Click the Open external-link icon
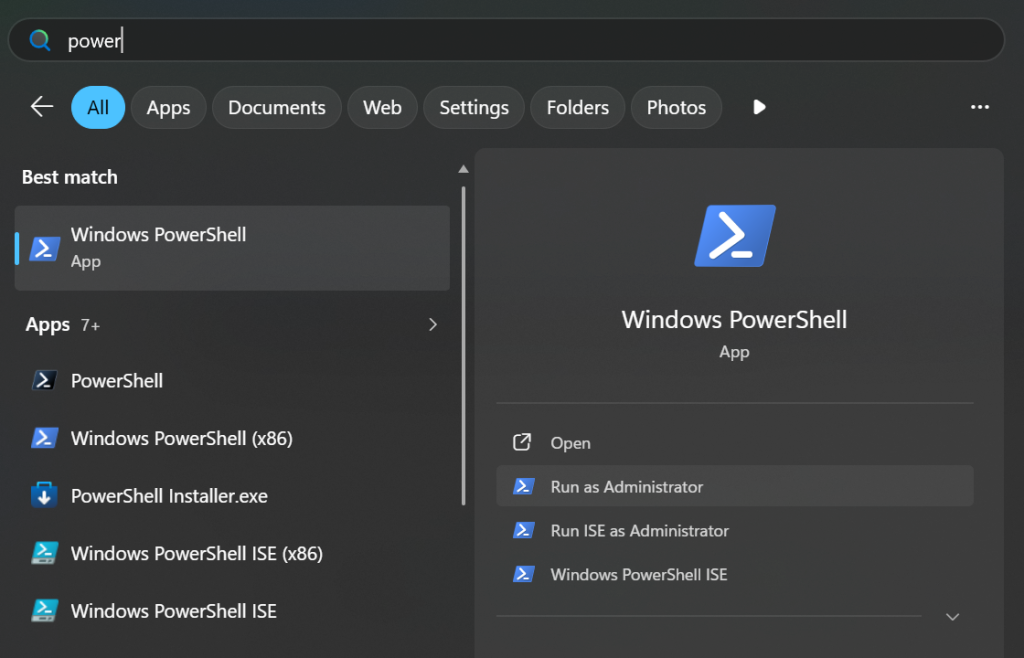Screen dimensions: 1024x658 (x=522, y=443)
